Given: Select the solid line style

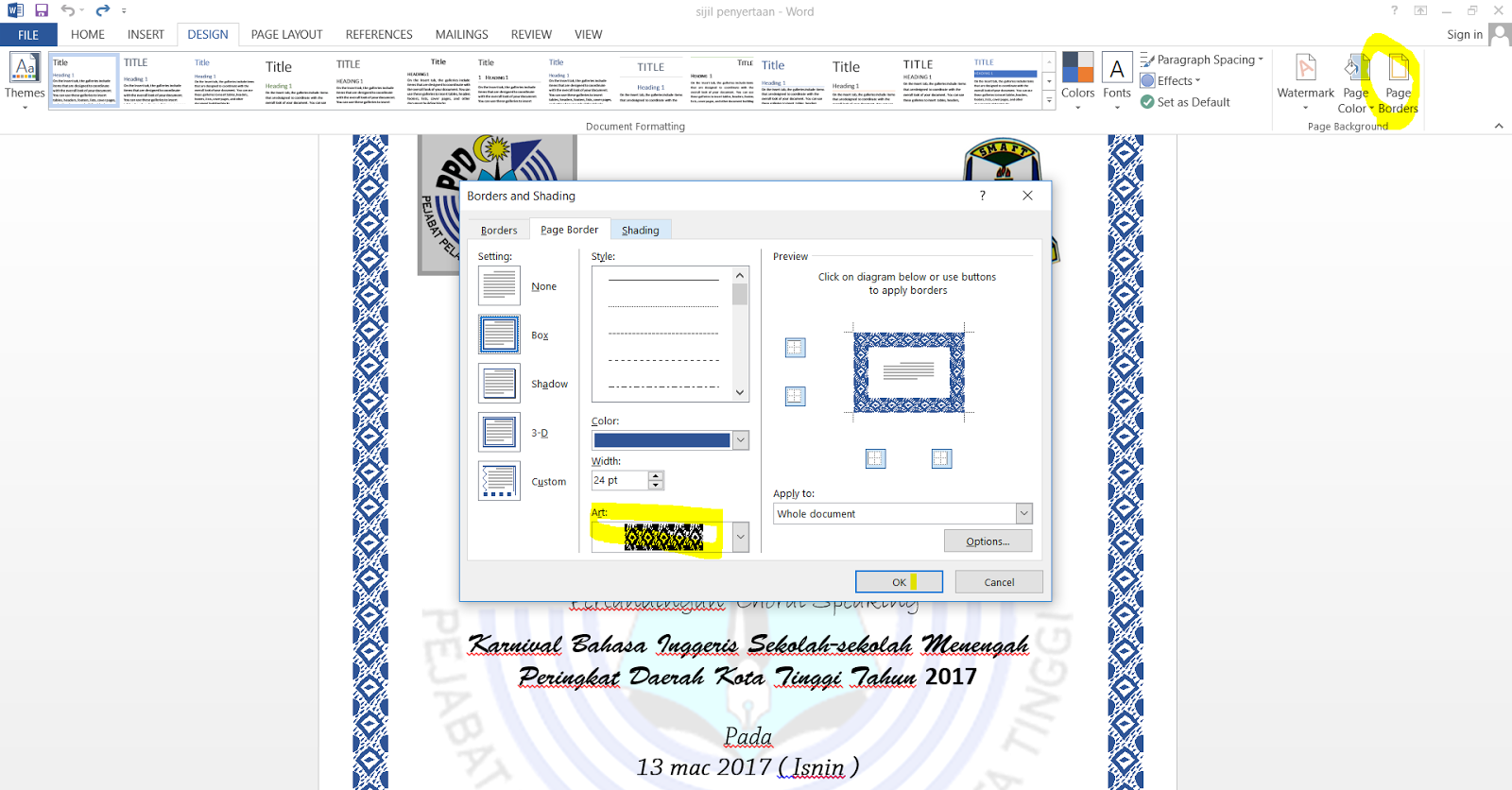Looking at the screenshot, I should (663, 281).
